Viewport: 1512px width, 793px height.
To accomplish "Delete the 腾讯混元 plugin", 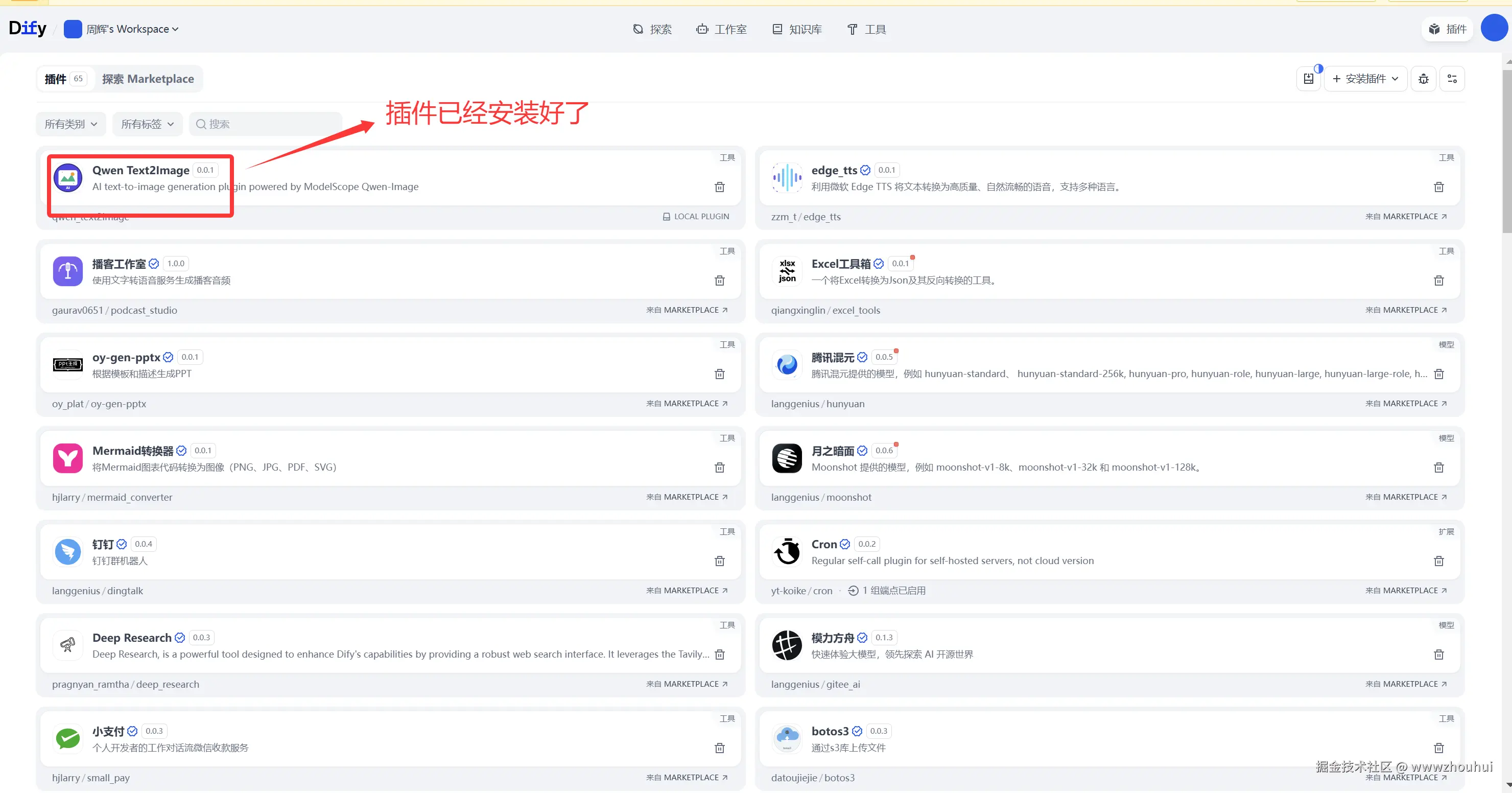I will pyautogui.click(x=1438, y=374).
